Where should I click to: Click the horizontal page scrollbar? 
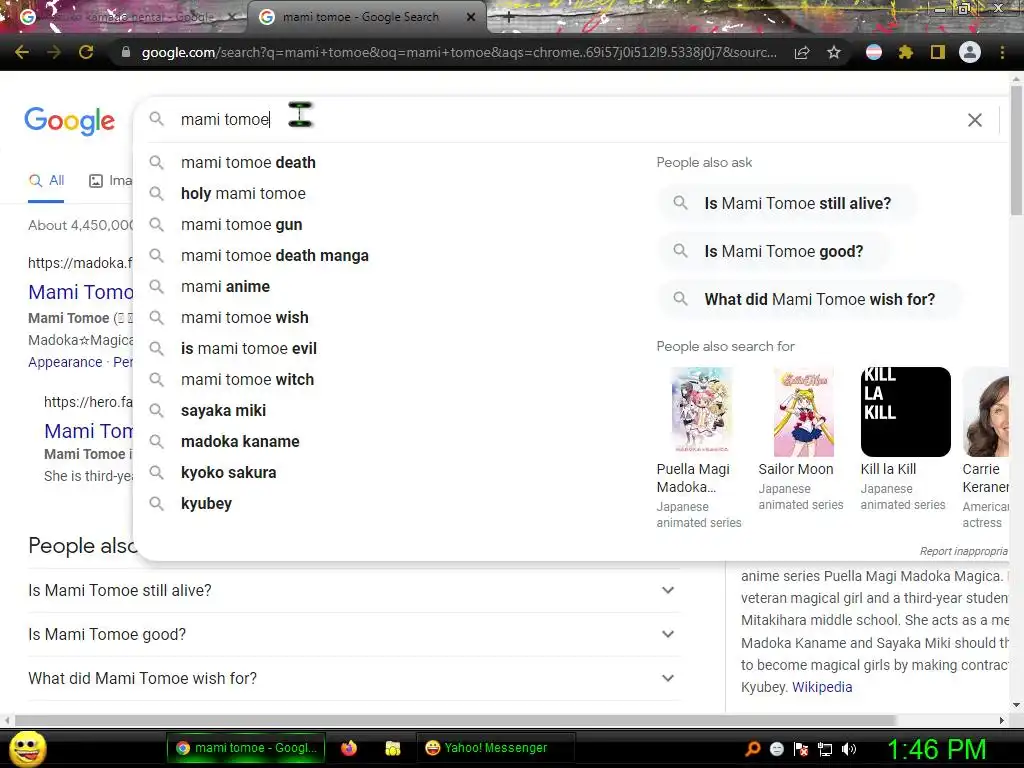point(457,720)
